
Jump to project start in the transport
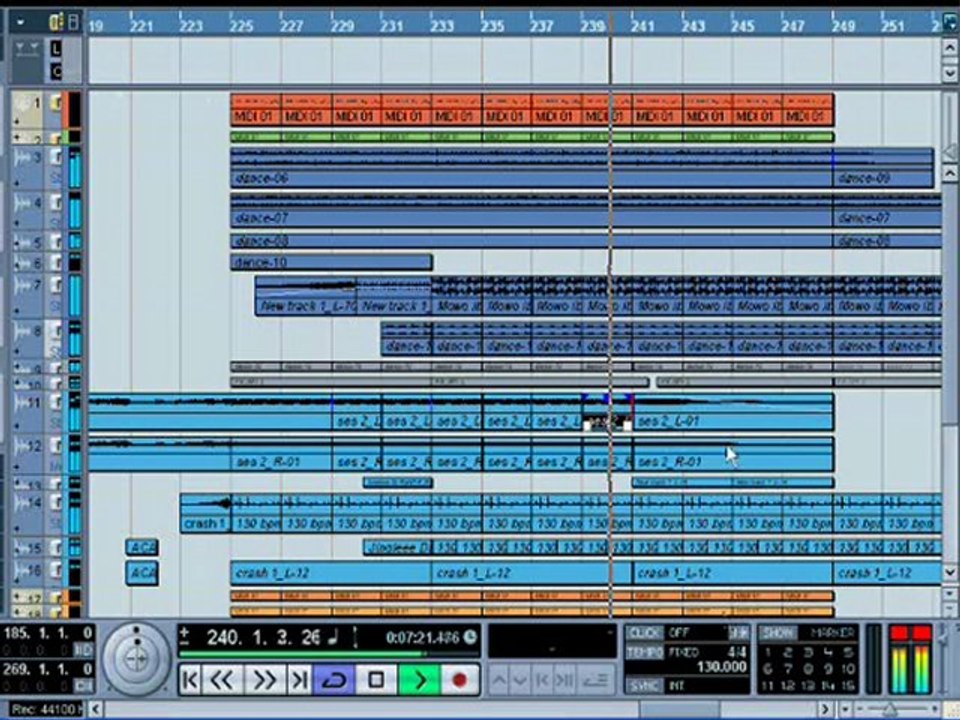(x=190, y=680)
